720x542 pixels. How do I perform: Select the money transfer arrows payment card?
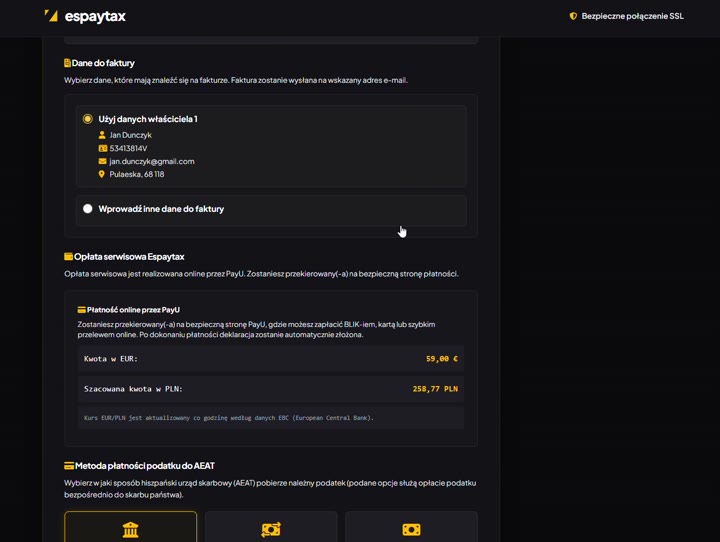click(x=271, y=527)
